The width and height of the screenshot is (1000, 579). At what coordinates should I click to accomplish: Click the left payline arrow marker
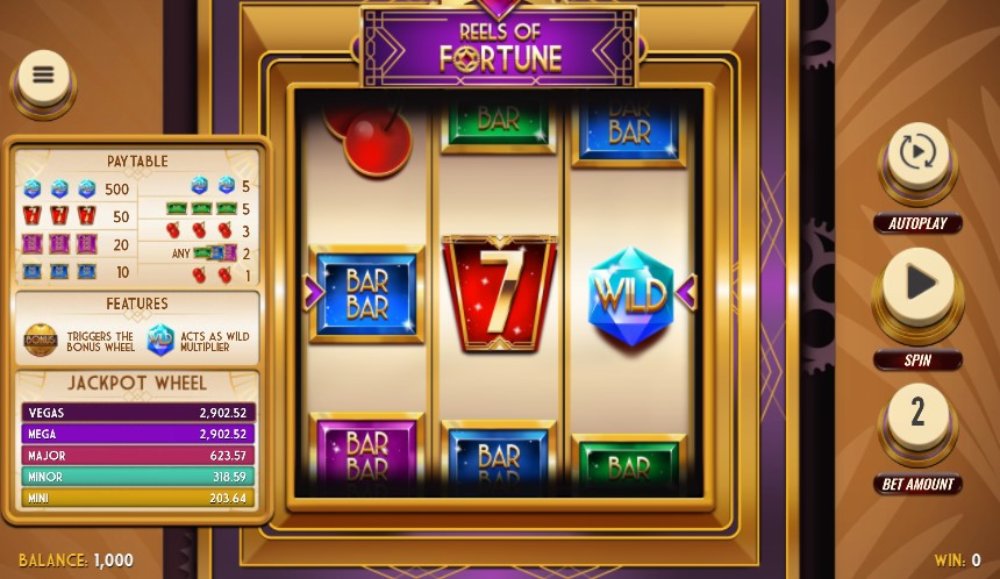(x=312, y=293)
